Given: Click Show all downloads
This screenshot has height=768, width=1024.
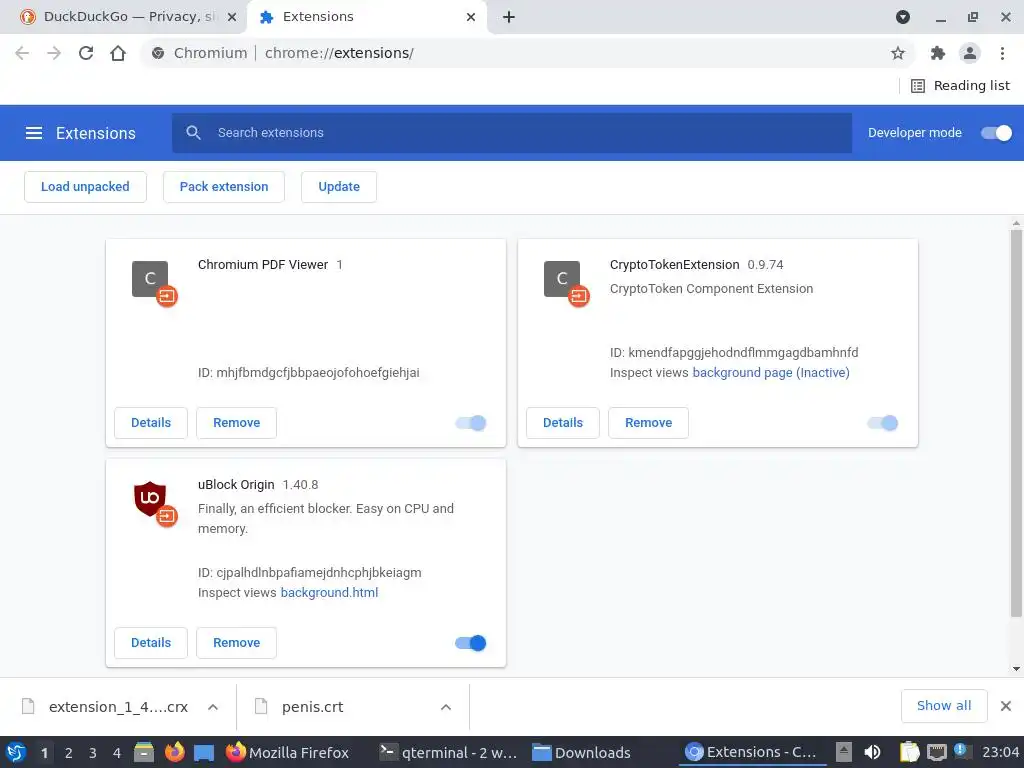Looking at the screenshot, I should click(x=944, y=705).
